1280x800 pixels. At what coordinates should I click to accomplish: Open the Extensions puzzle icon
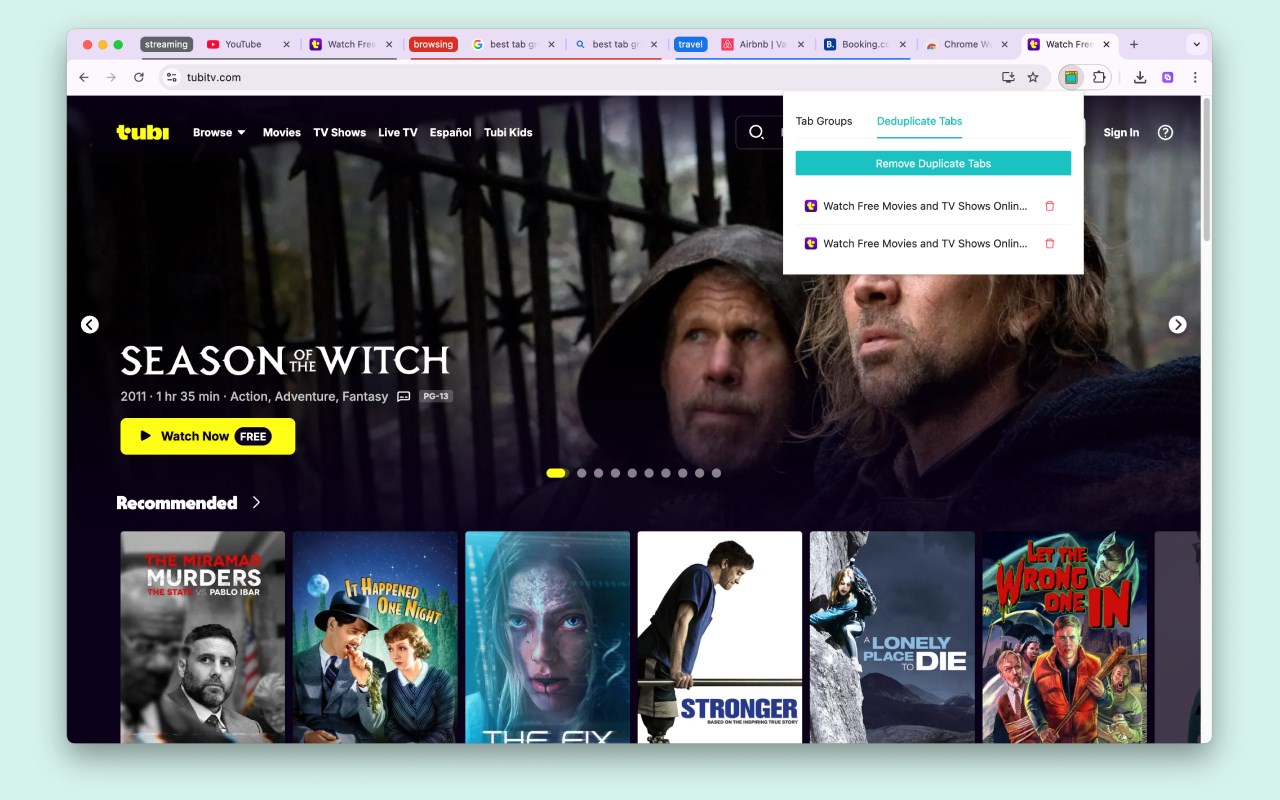1099,77
